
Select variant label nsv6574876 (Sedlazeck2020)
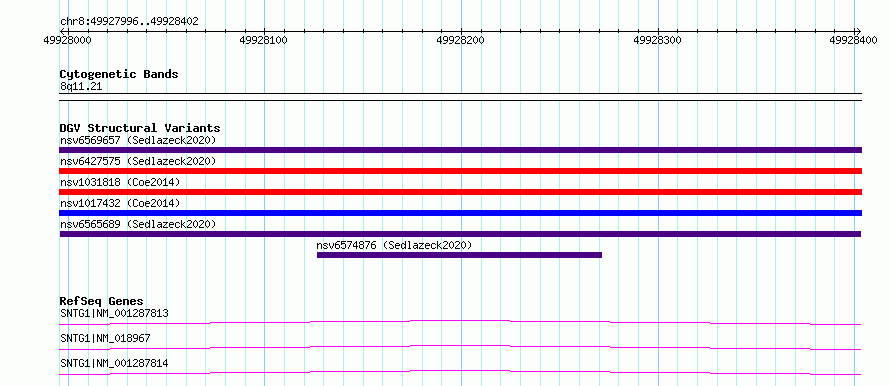pyautogui.click(x=394, y=245)
